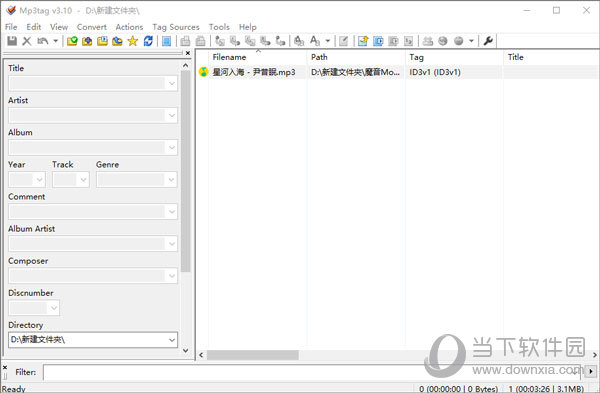Open the File menu

[x=11, y=27]
